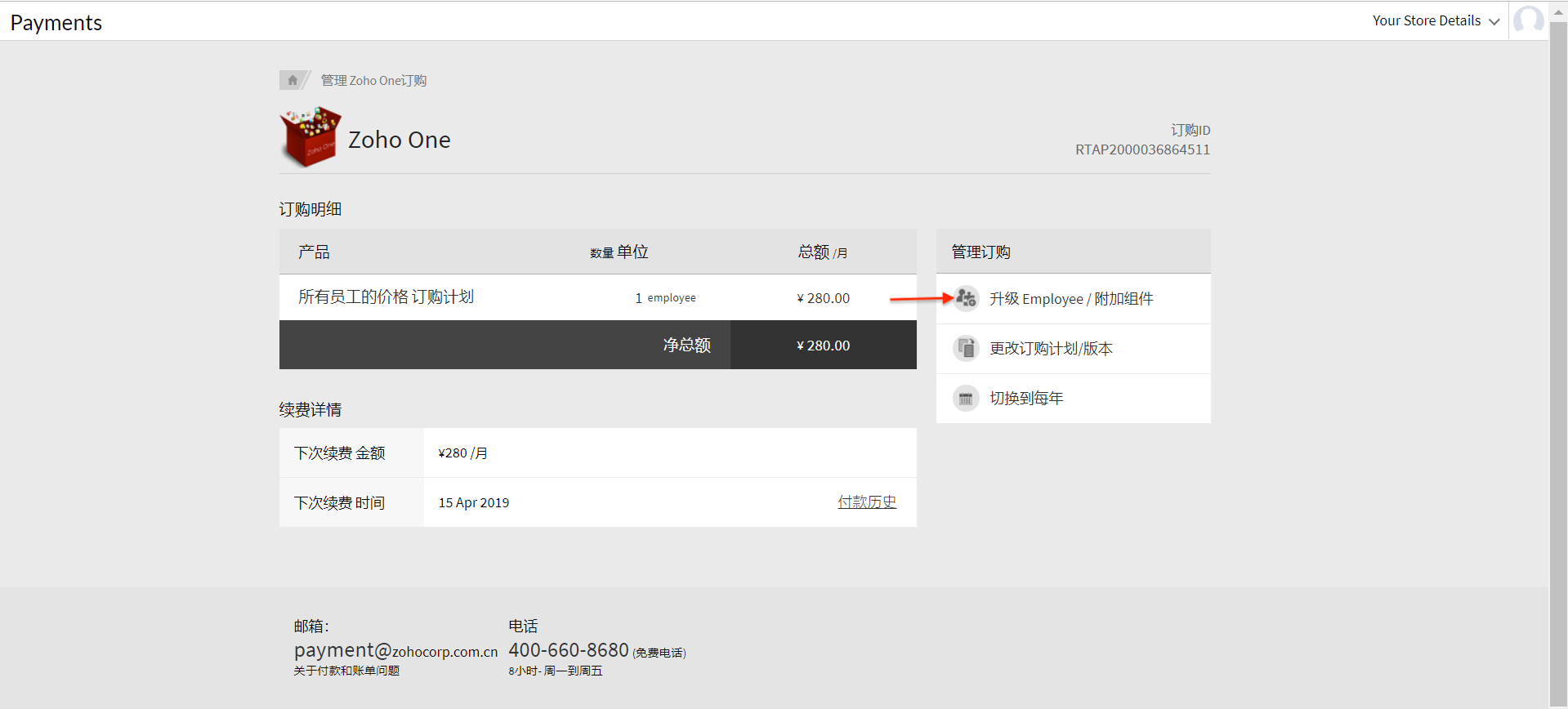
Task: Click the 数量 单位 column header
Action: (x=619, y=252)
